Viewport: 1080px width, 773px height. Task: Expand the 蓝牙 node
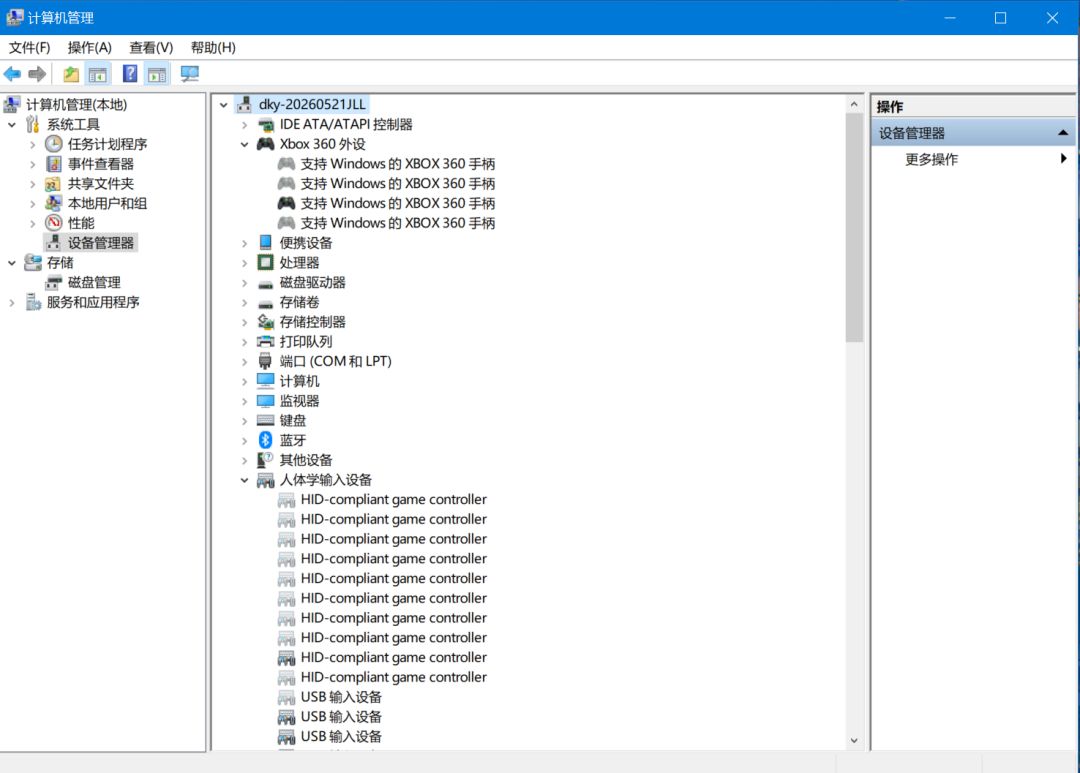pyautogui.click(x=245, y=440)
